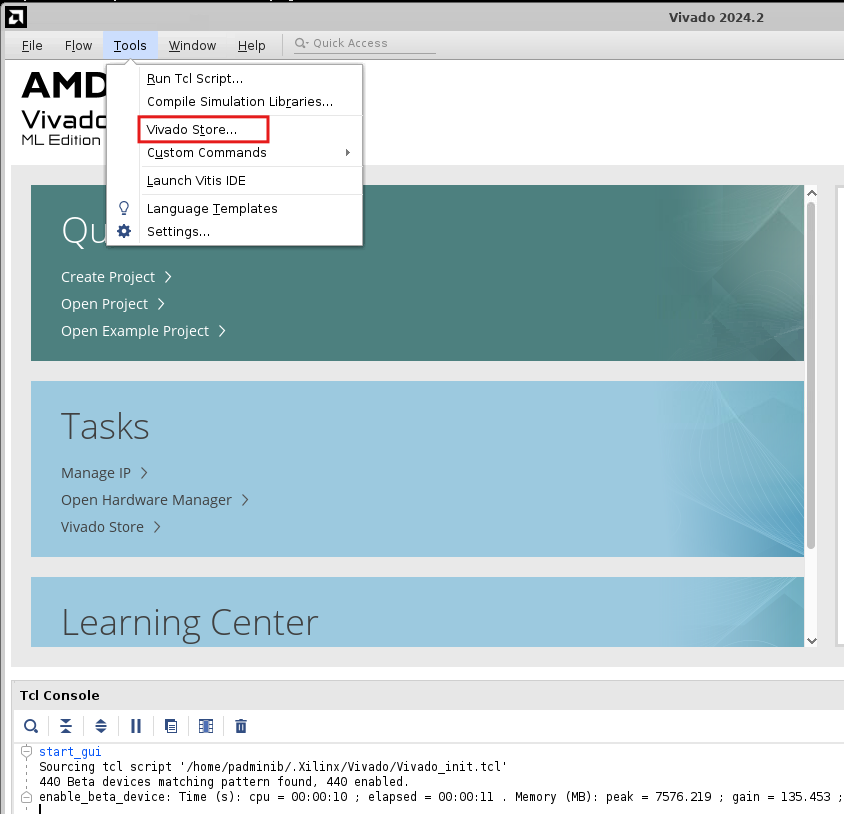Collapse the enable_beta_device output node

pyautogui.click(x=26, y=797)
